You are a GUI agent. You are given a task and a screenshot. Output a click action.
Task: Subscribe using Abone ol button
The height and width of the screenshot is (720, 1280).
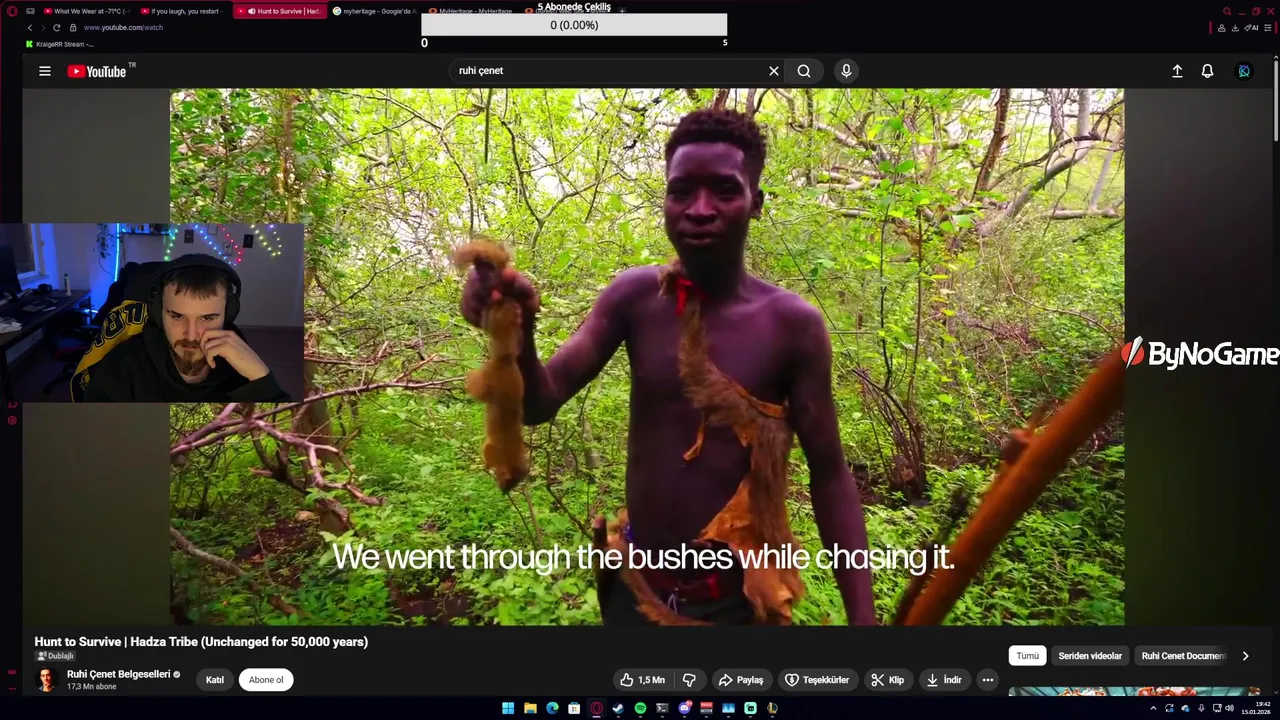coord(266,680)
